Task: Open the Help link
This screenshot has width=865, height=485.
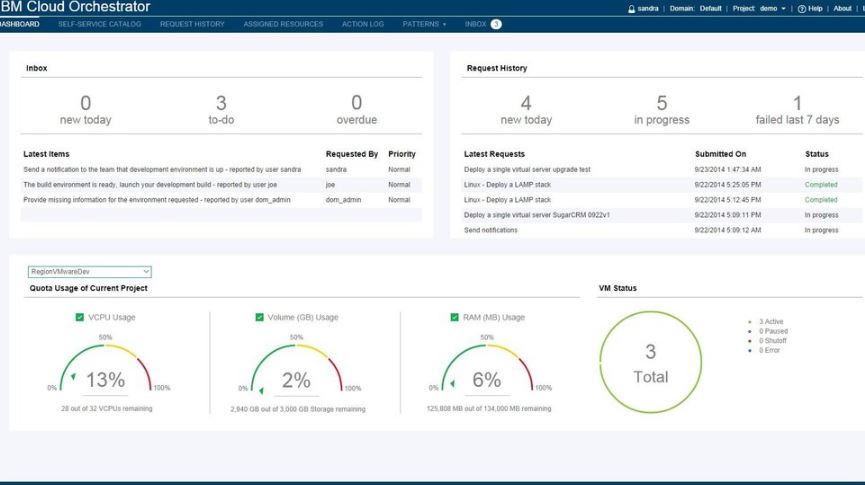Action: (815, 9)
